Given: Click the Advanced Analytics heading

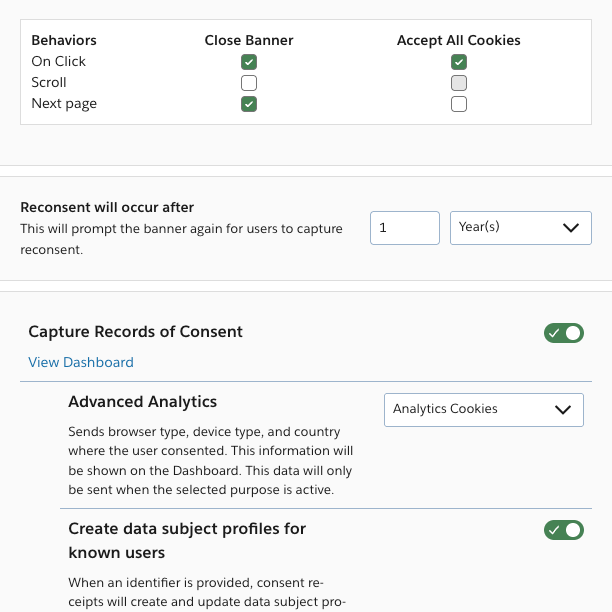Looking at the screenshot, I should [x=143, y=402].
